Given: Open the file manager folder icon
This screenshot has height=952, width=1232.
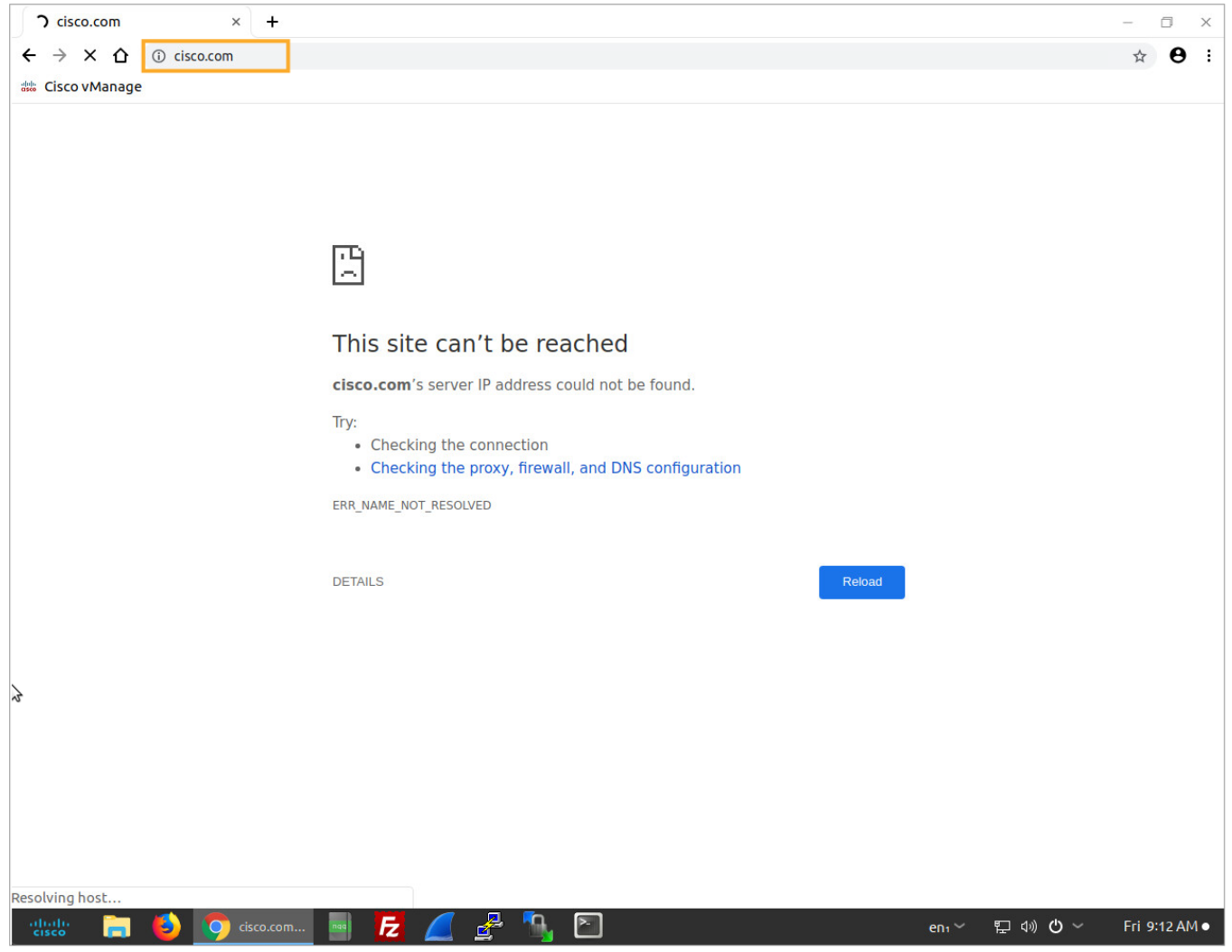Looking at the screenshot, I should pyautogui.click(x=117, y=927).
